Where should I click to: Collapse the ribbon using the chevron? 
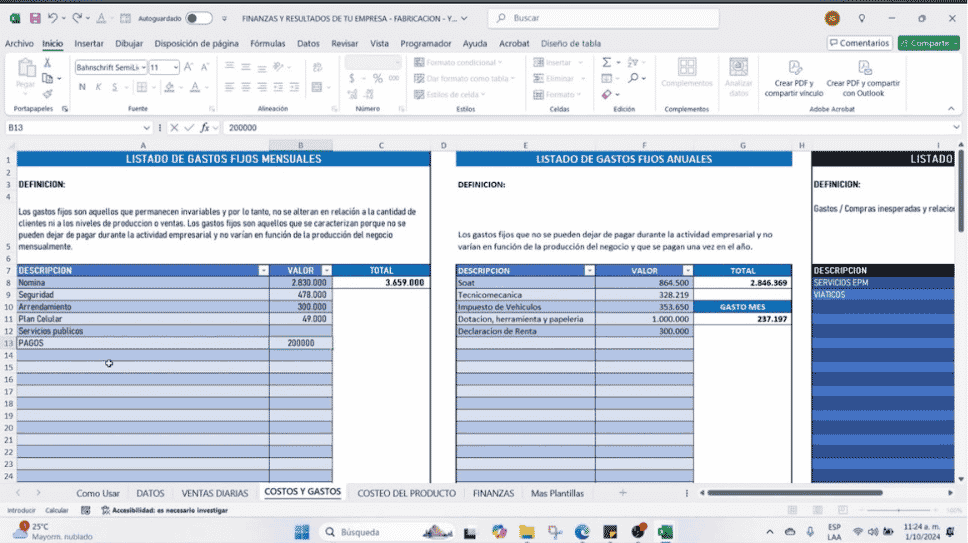coord(951,109)
